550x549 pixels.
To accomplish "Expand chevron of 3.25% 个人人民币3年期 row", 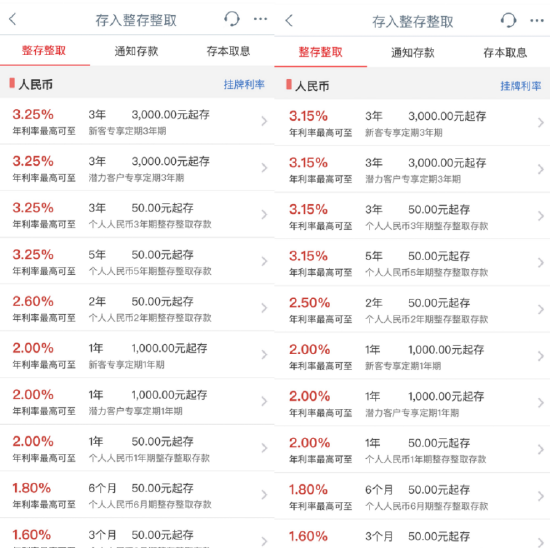I will (x=264, y=215).
